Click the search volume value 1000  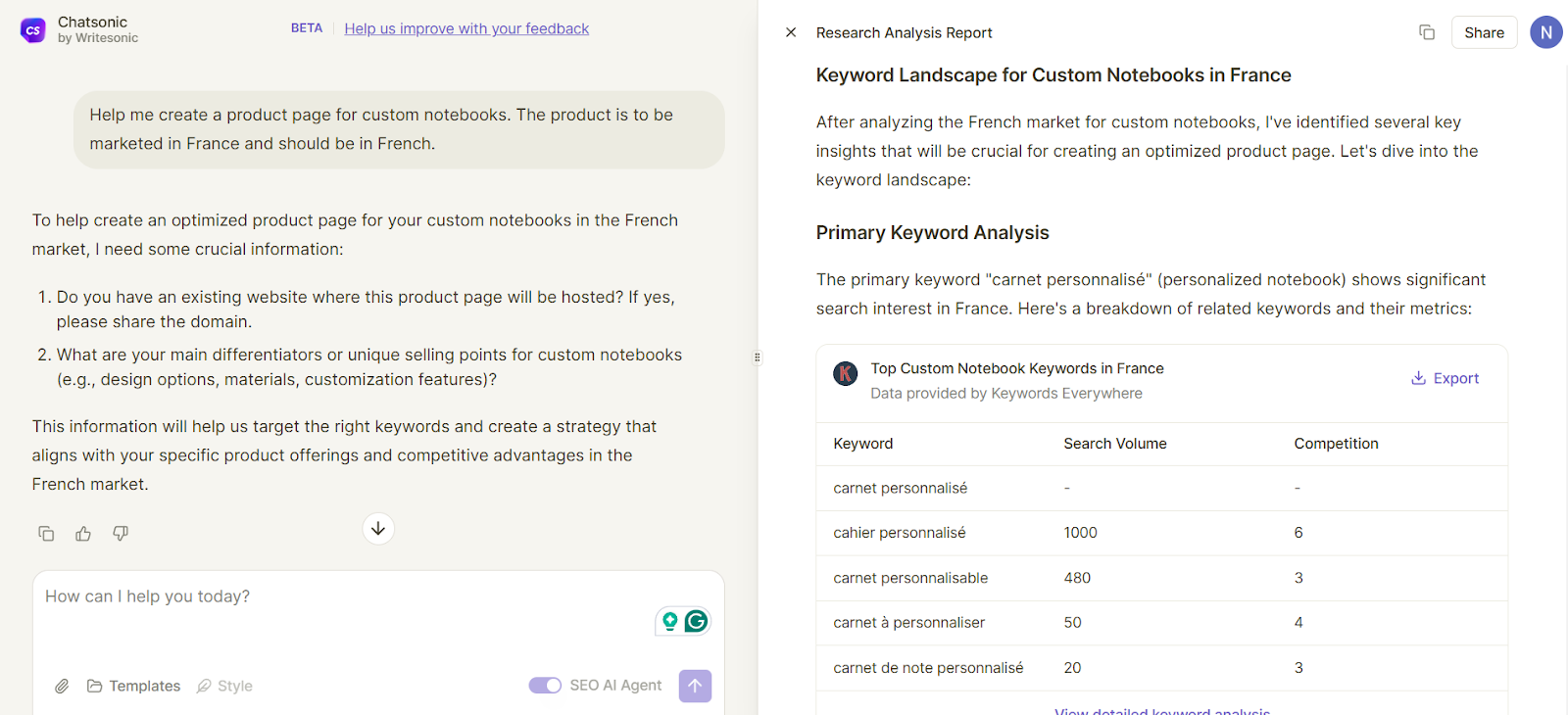point(1080,533)
